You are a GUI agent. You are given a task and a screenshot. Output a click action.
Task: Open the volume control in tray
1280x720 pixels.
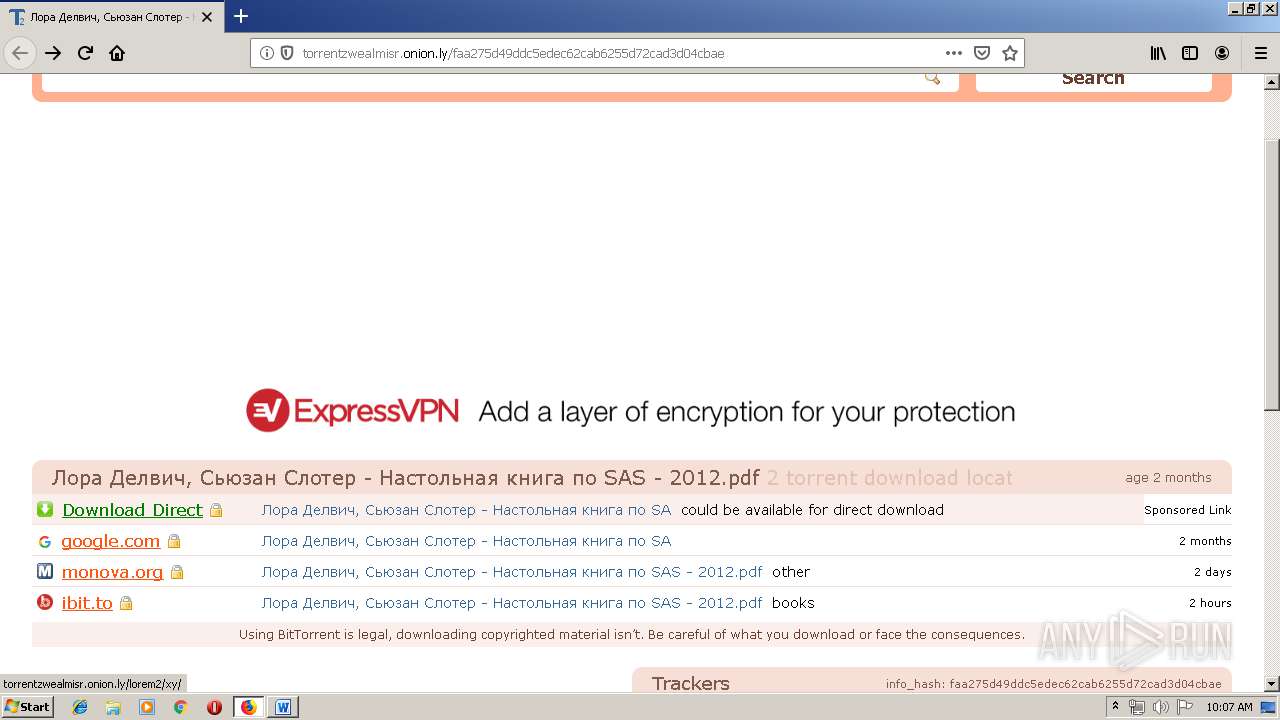(1160, 707)
